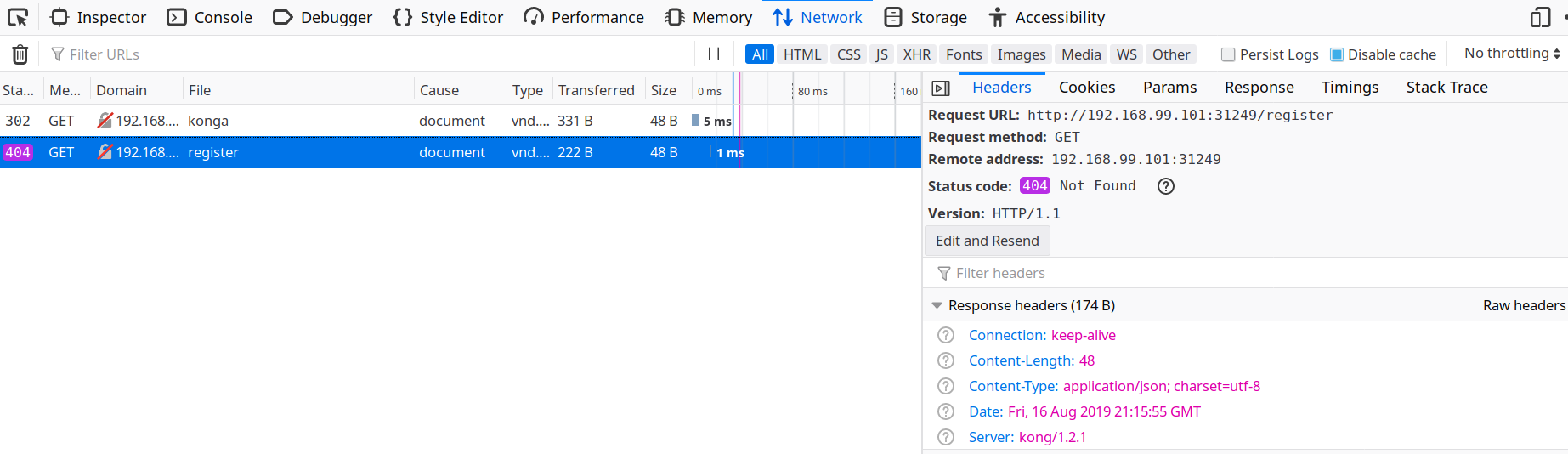The image size is (1568, 454).
Task: Open the Storage panel
Action: [926, 17]
